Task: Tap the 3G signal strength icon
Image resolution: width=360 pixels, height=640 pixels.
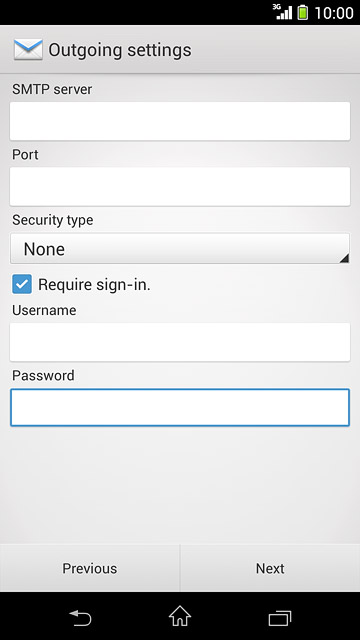Action: [x=282, y=12]
